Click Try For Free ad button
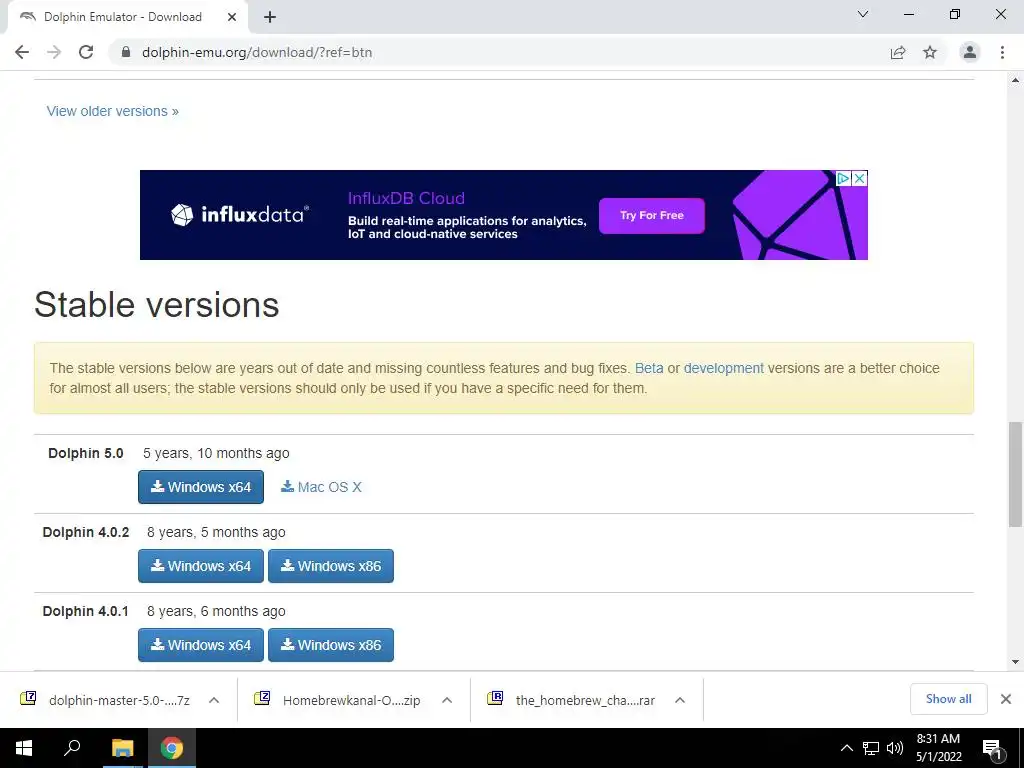 coord(652,216)
